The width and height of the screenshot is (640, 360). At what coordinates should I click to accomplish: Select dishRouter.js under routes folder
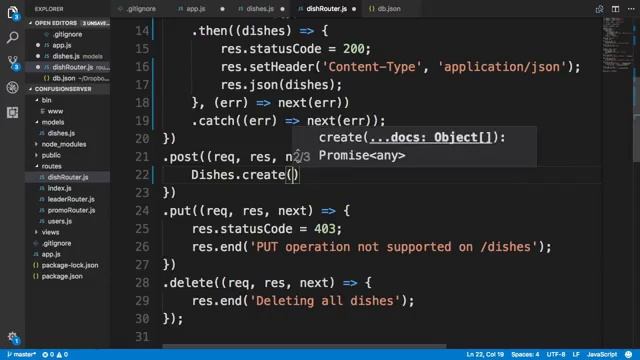coord(68,177)
